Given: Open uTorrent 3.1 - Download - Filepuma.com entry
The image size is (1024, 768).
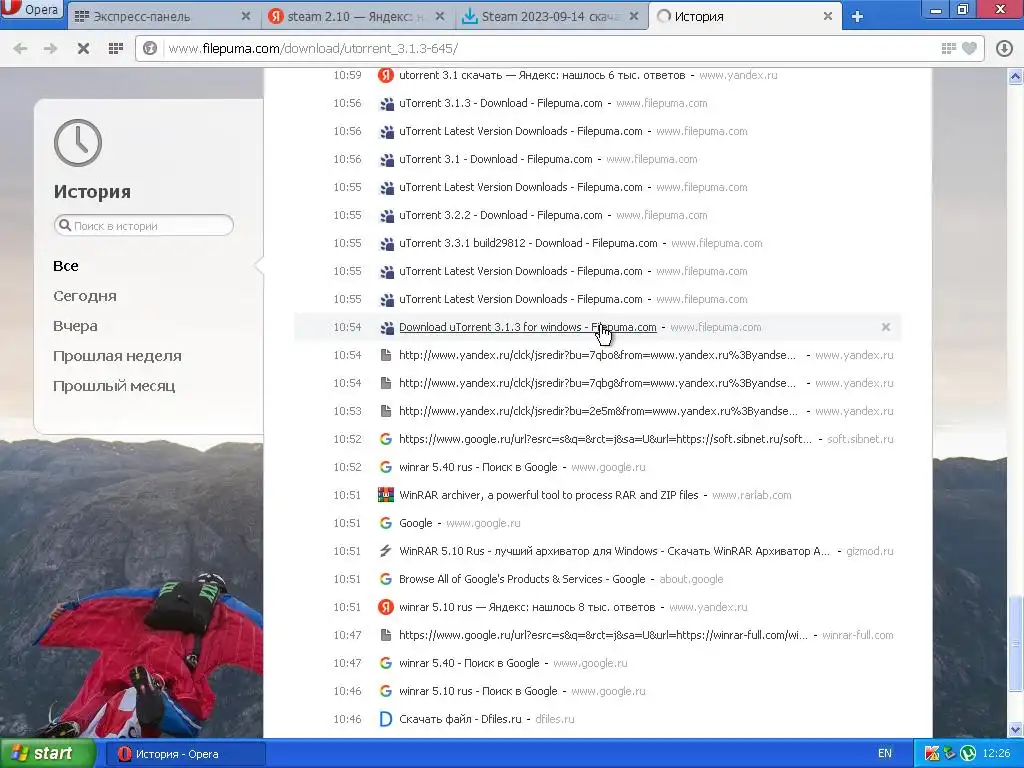Looking at the screenshot, I should point(496,159).
